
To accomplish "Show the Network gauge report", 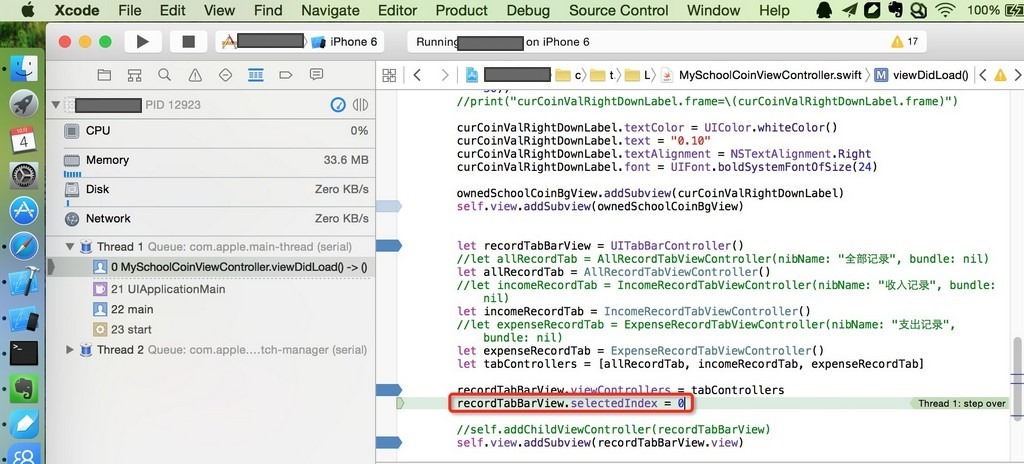I will [210, 219].
